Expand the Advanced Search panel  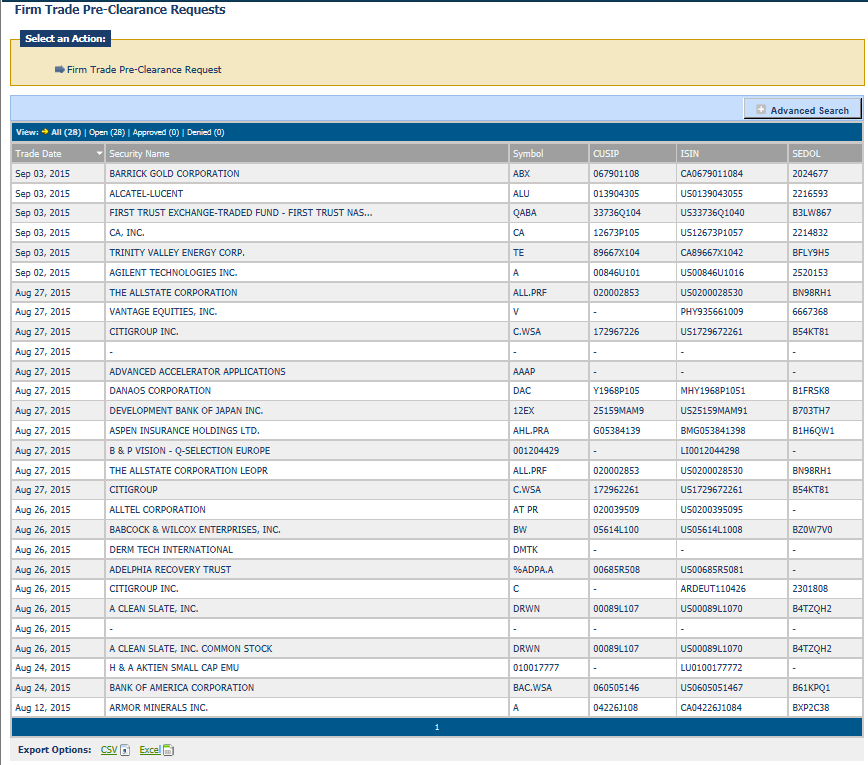click(802, 110)
